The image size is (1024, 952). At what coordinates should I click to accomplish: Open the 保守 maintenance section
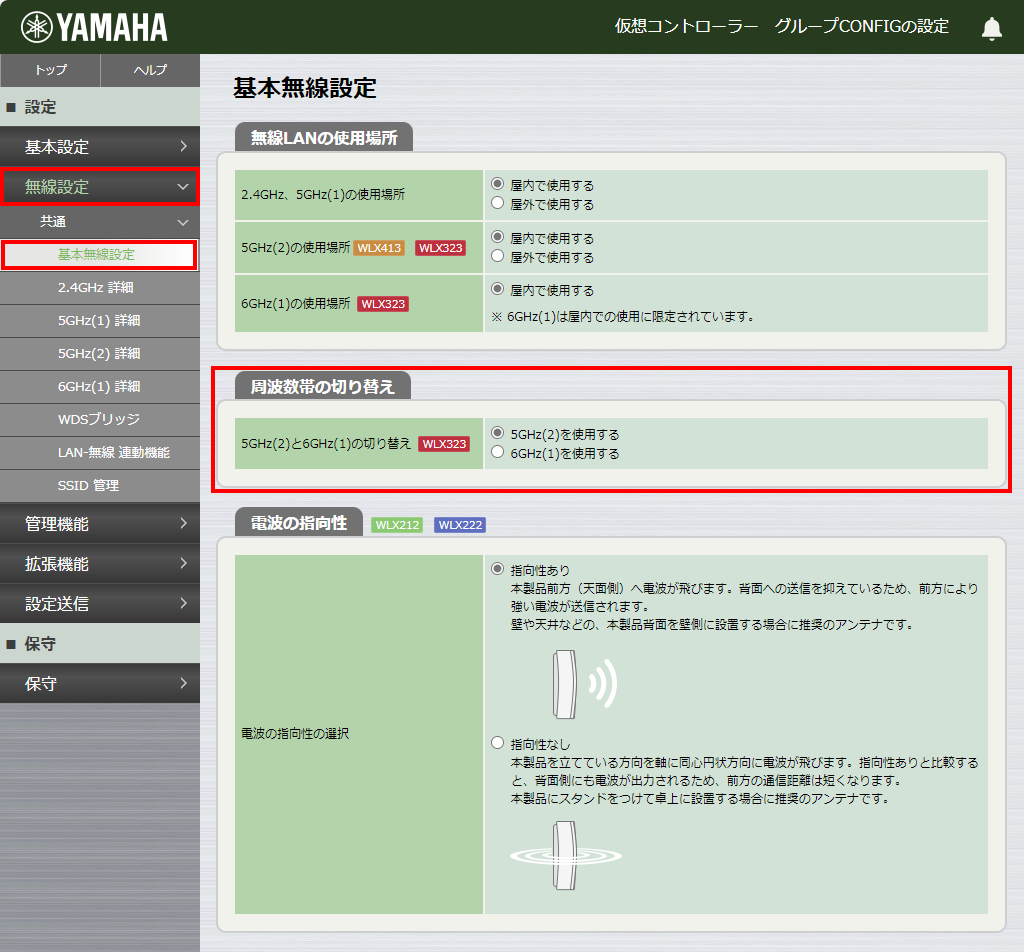(x=99, y=683)
